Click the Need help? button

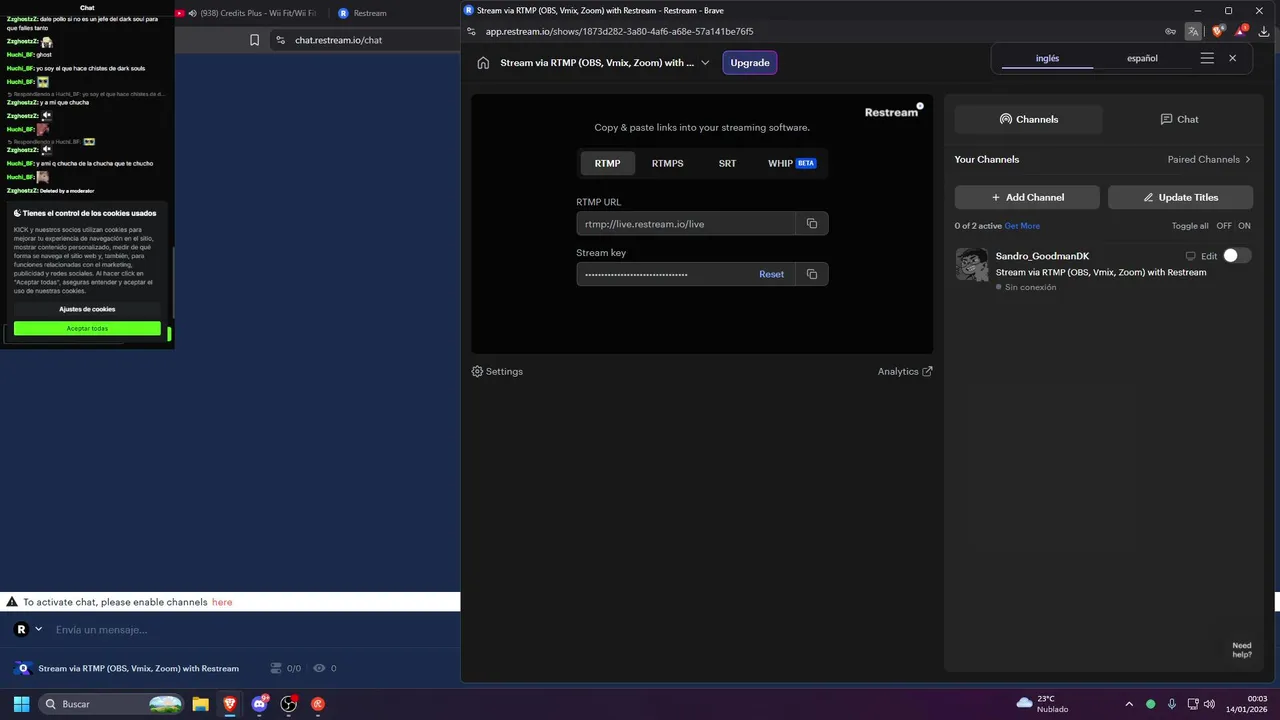(1241, 650)
